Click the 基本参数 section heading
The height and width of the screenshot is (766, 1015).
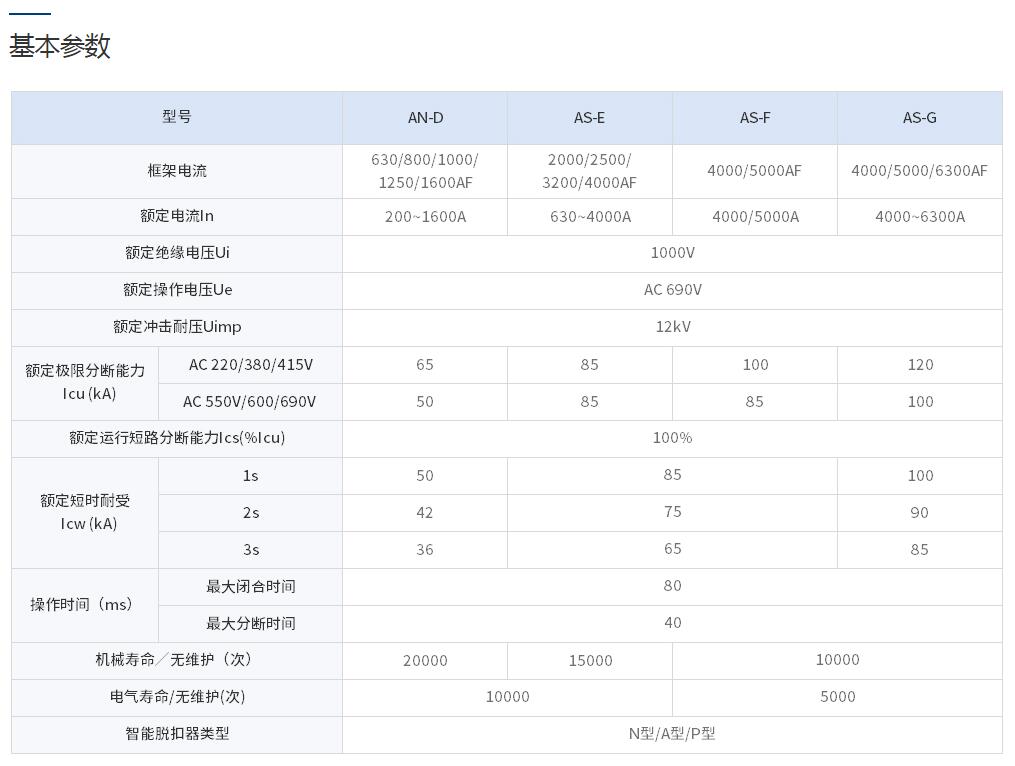click(x=60, y=46)
